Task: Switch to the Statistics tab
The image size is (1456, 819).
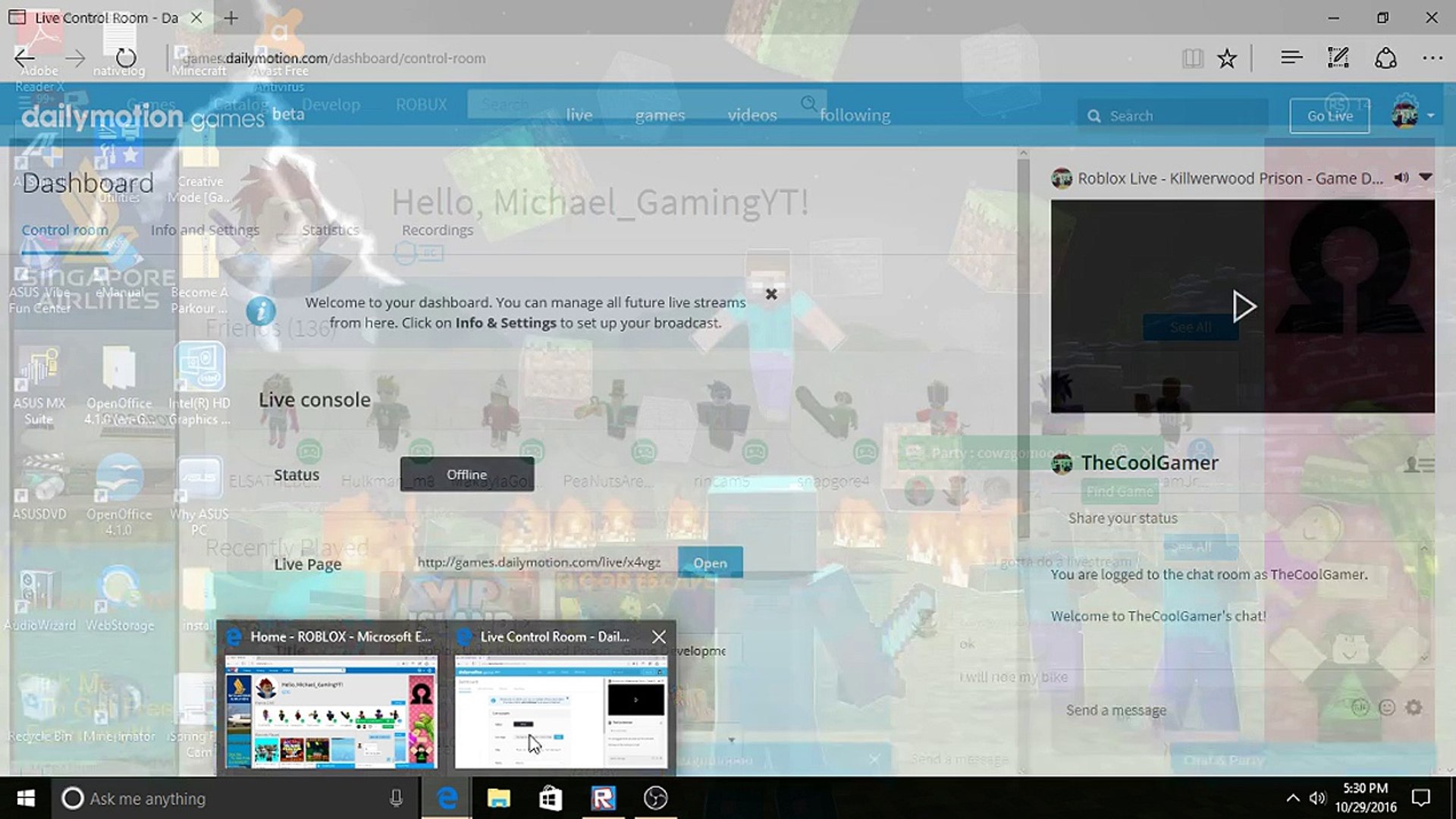Action: coord(331,230)
